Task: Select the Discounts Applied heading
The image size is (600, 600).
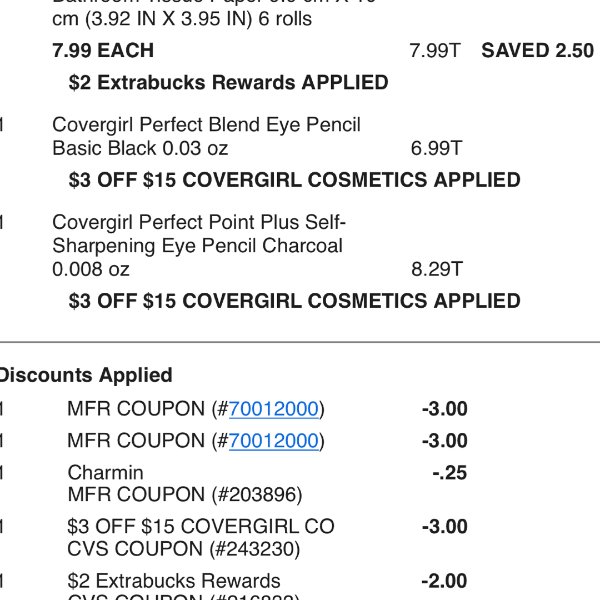Action: 86,375
